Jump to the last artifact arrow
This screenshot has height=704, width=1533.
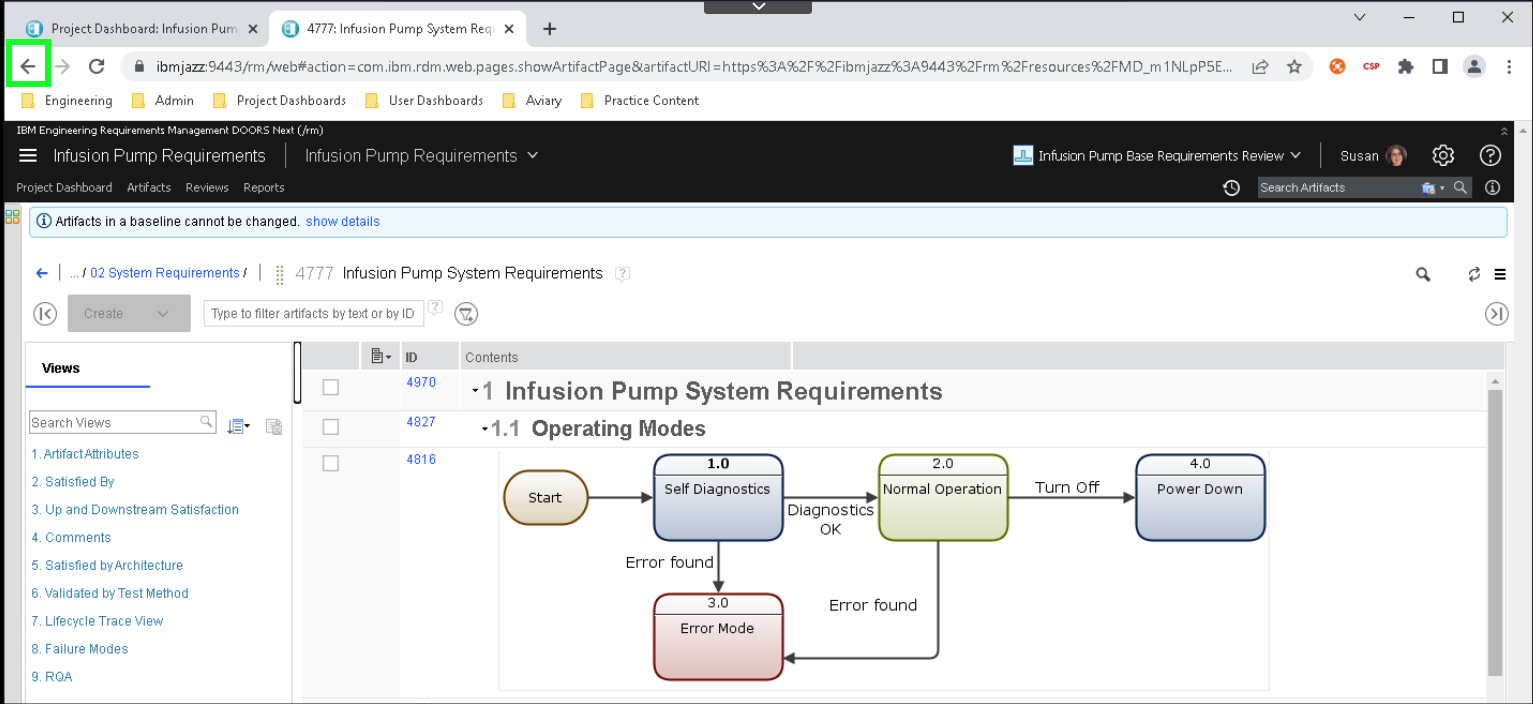tap(1496, 314)
